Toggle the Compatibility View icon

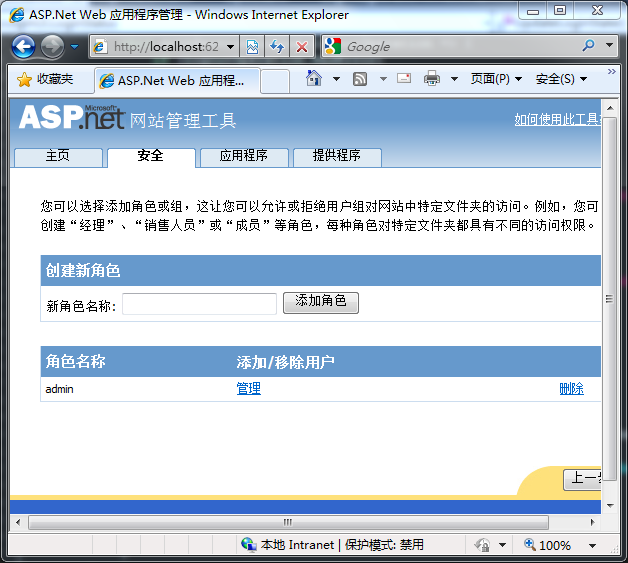(252, 47)
